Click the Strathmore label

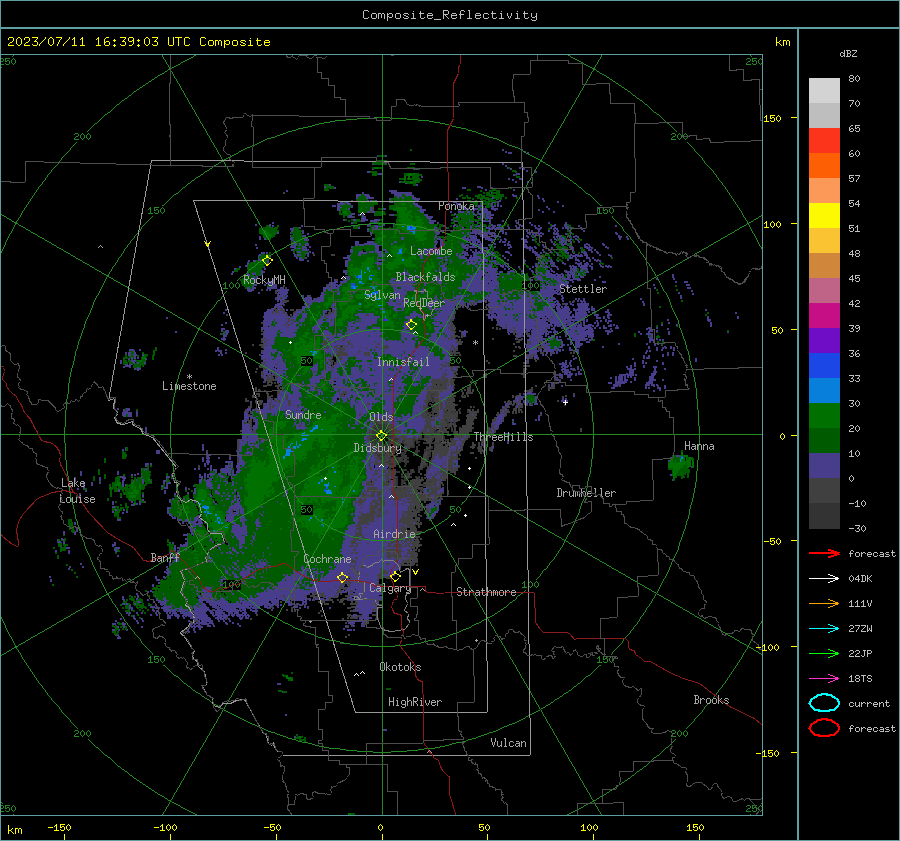(486, 592)
